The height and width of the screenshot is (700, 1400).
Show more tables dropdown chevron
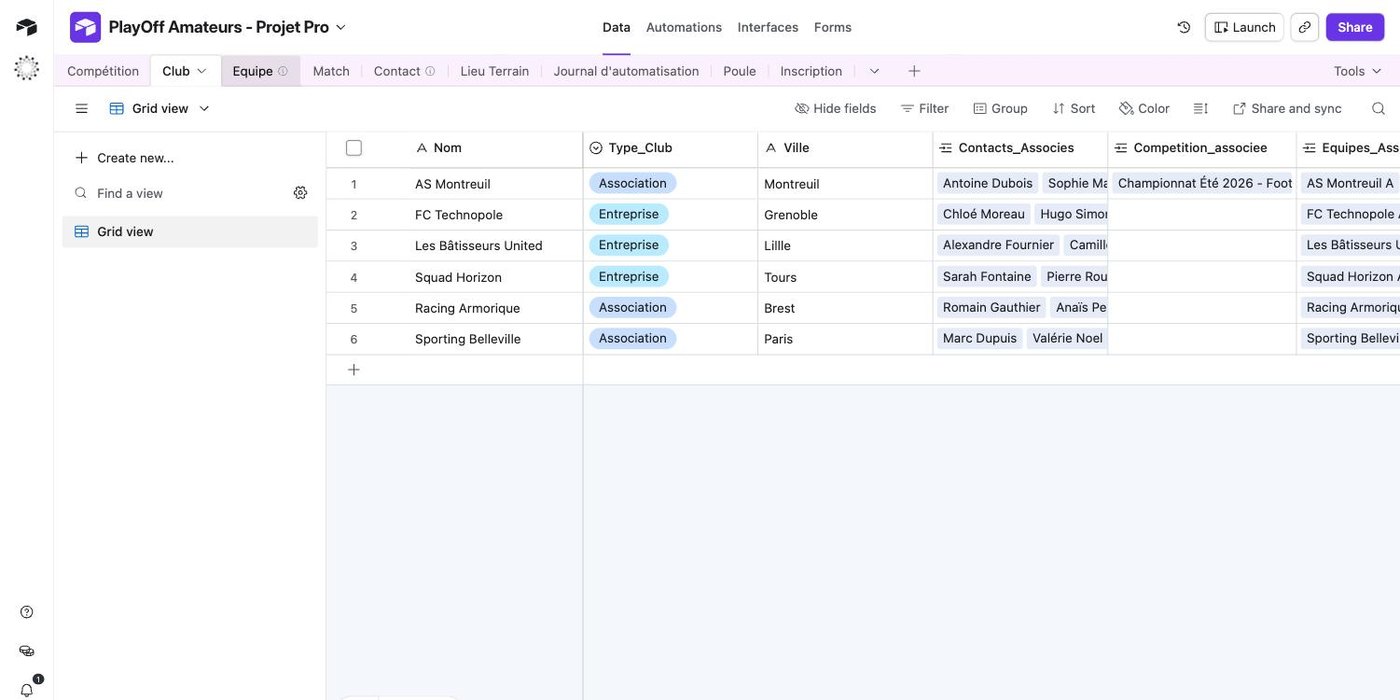pyautogui.click(x=874, y=71)
